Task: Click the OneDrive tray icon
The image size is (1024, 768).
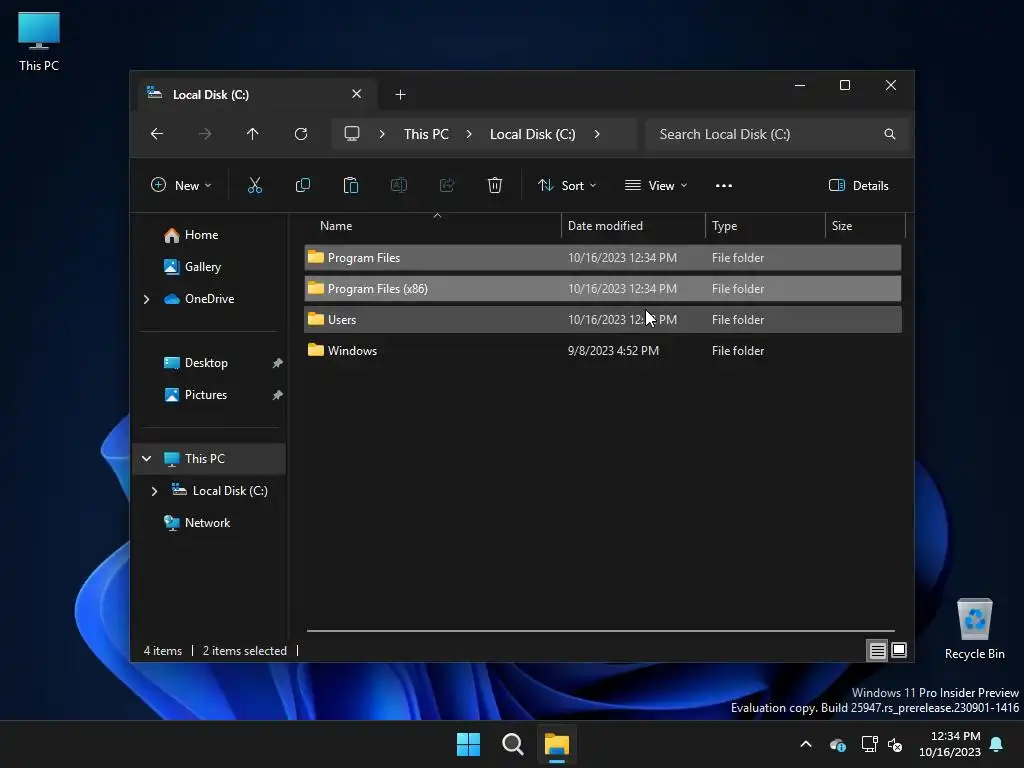Action: tap(838, 744)
